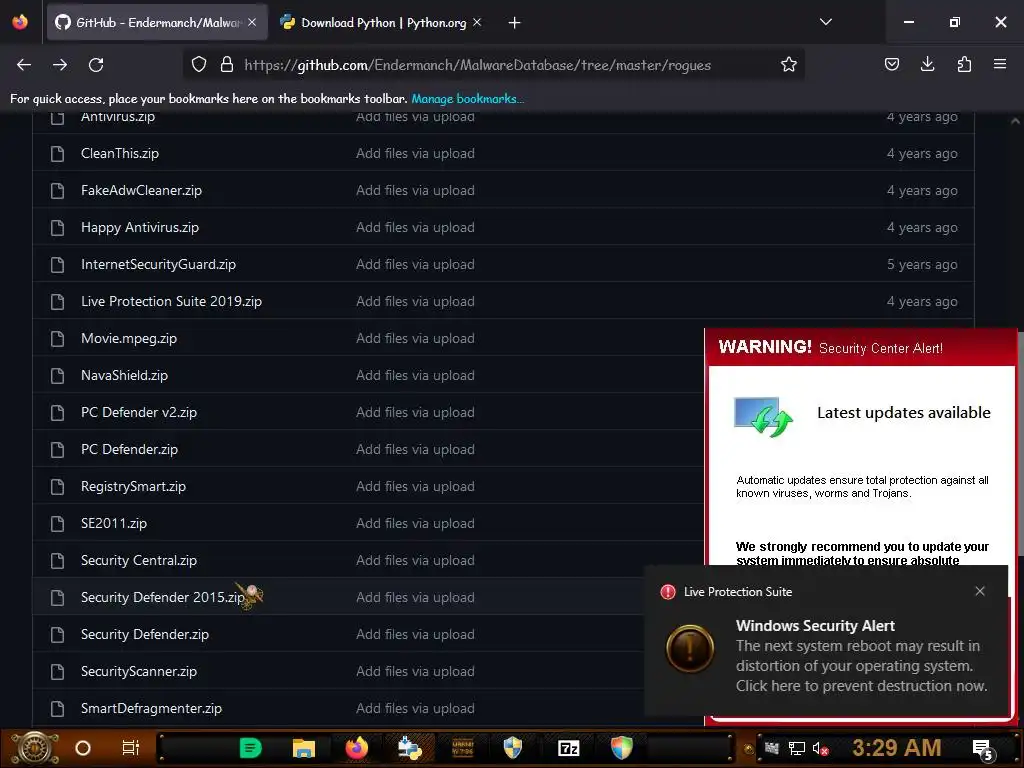Open SecurityScanner.zip file
This screenshot has width=1024, height=768.
(138, 671)
